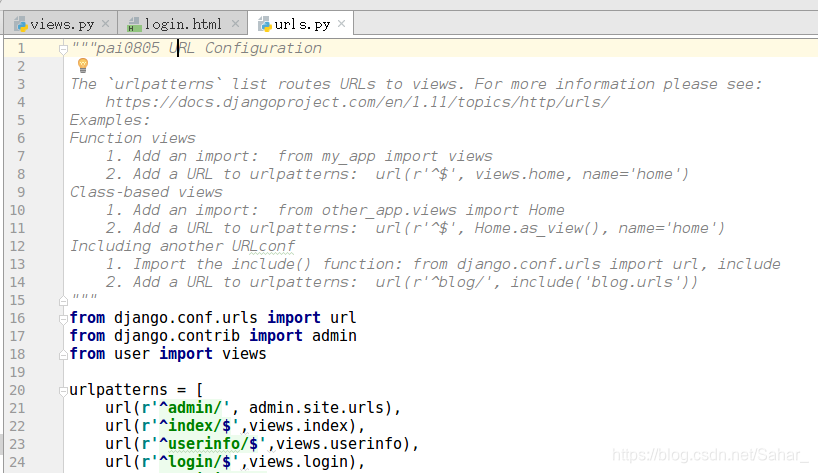Click 'views.userinfo' on line 23

click(339, 444)
